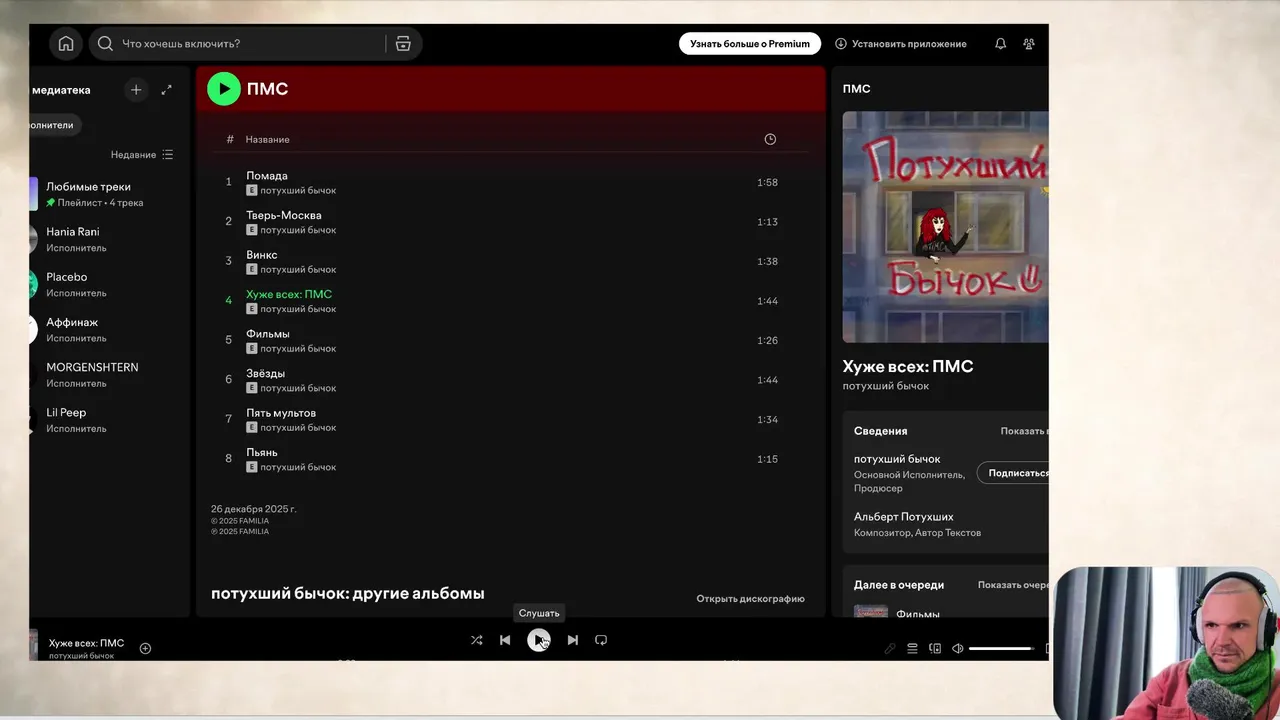
Task: Click the download icon beside Установить приложение
Action: point(841,44)
